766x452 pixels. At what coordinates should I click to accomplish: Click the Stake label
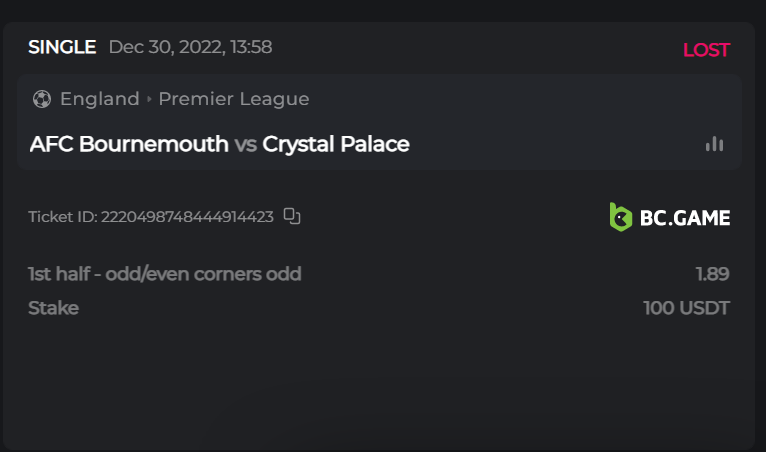pyautogui.click(x=54, y=308)
